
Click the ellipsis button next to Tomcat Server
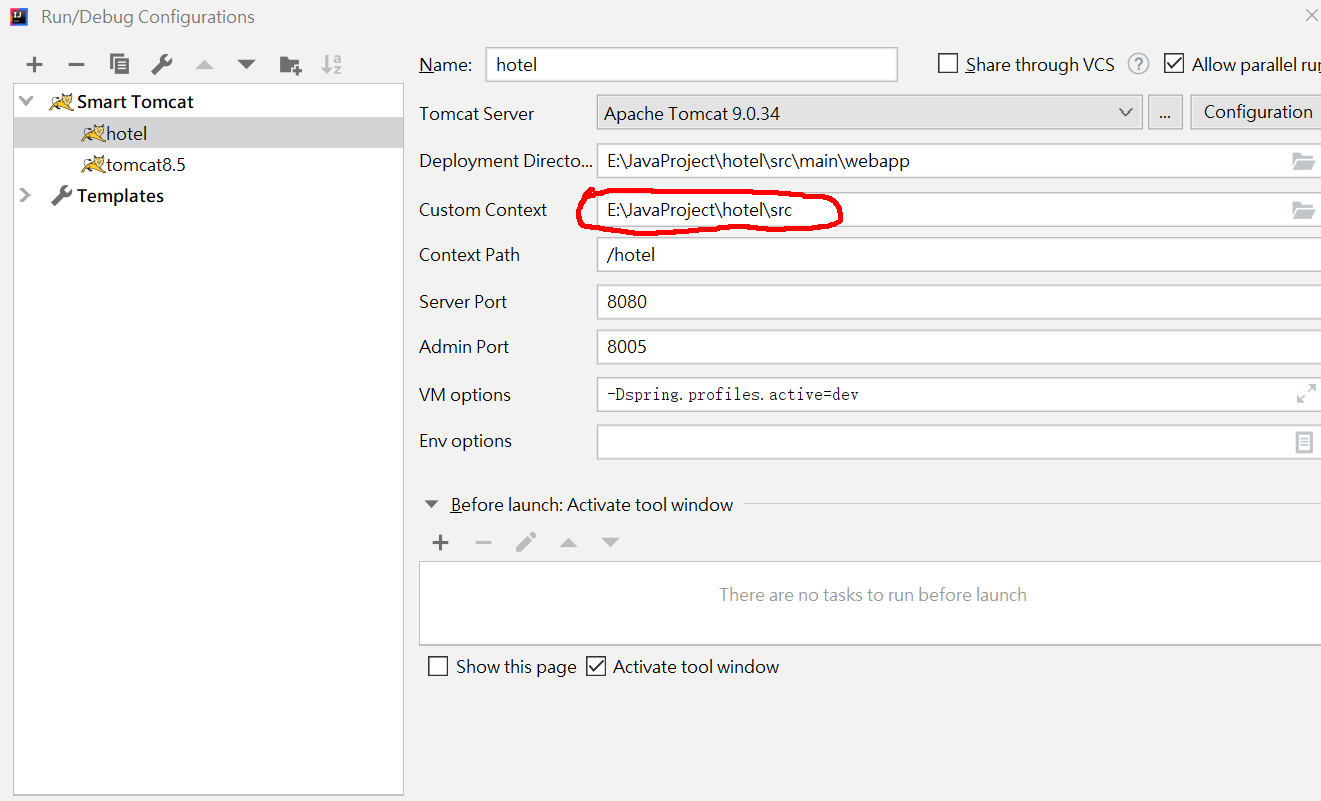coord(1165,113)
